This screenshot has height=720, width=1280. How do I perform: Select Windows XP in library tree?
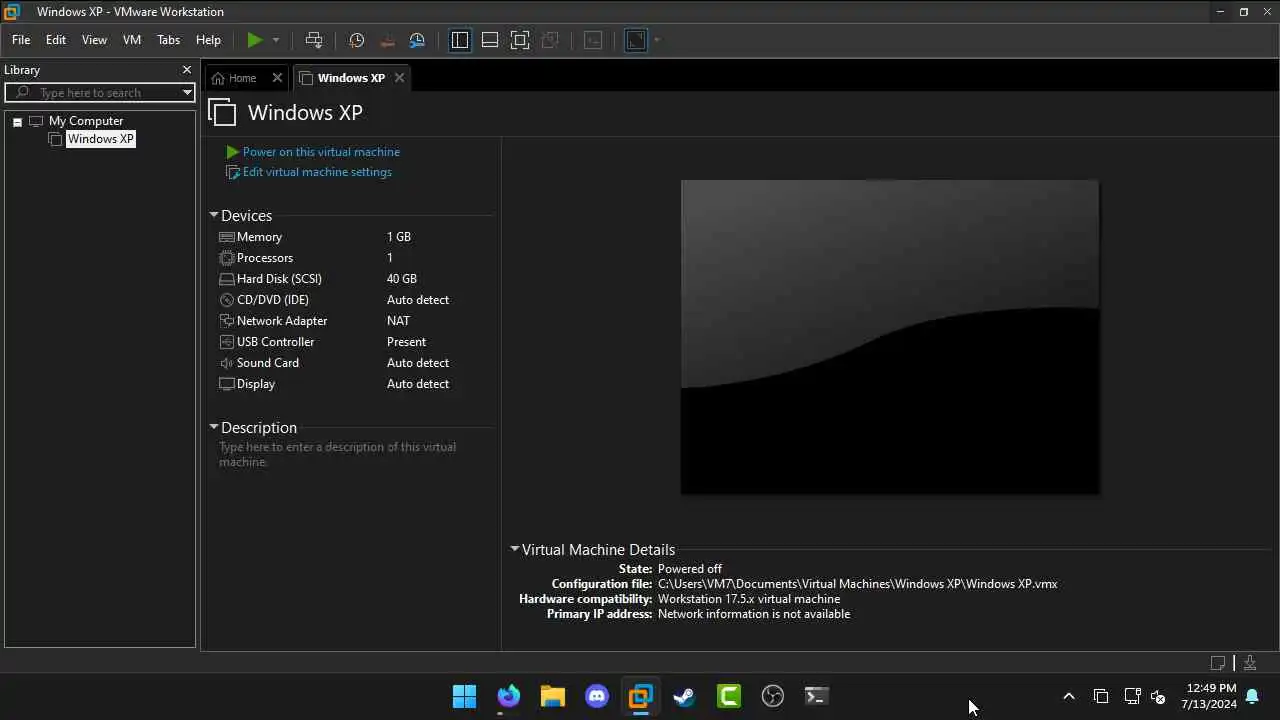[100, 139]
